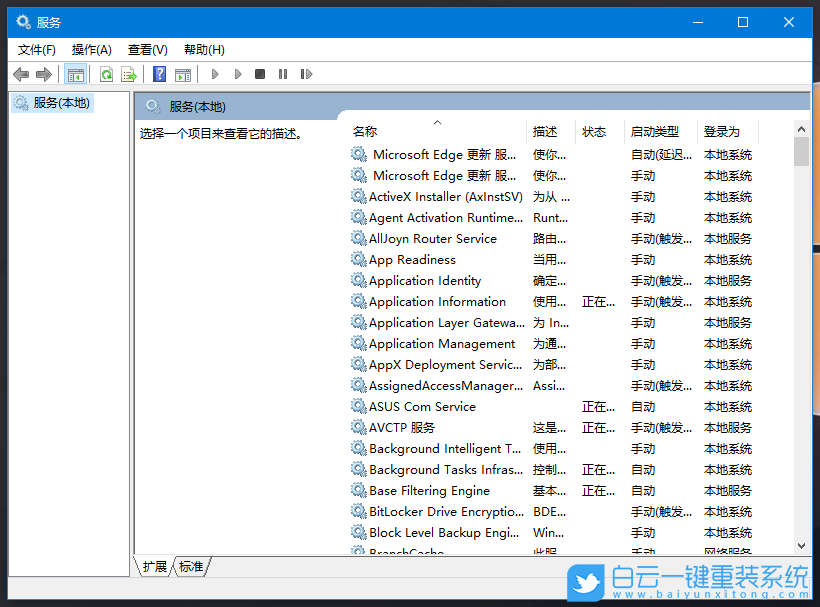Refresh the services list via toolbar icon

pos(105,73)
